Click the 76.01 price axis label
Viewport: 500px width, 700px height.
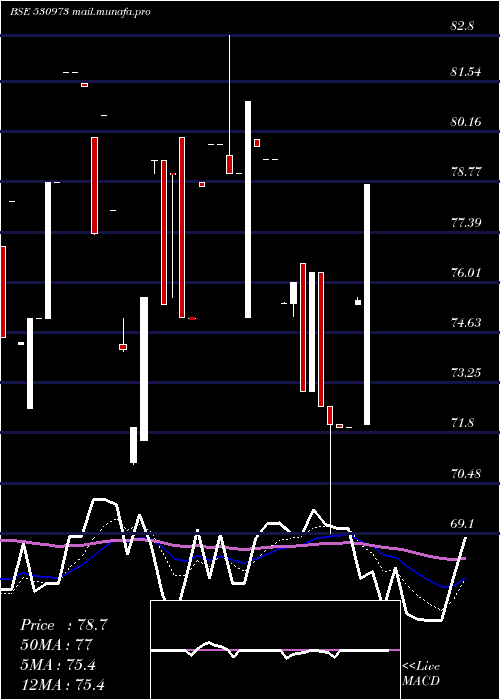tap(466, 273)
